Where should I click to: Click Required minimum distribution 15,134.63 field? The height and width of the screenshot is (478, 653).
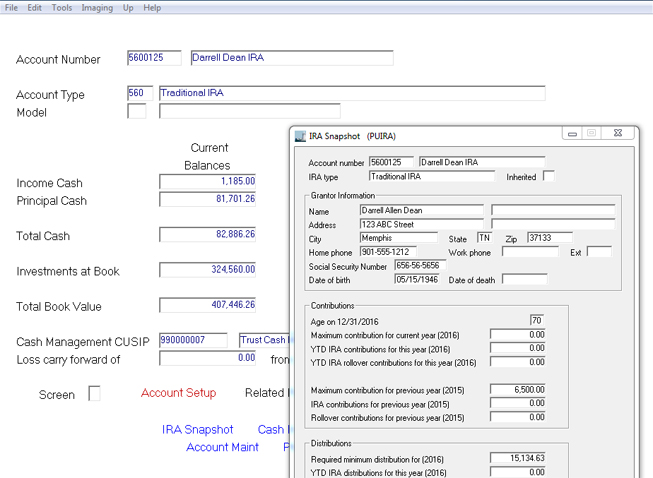518,458
